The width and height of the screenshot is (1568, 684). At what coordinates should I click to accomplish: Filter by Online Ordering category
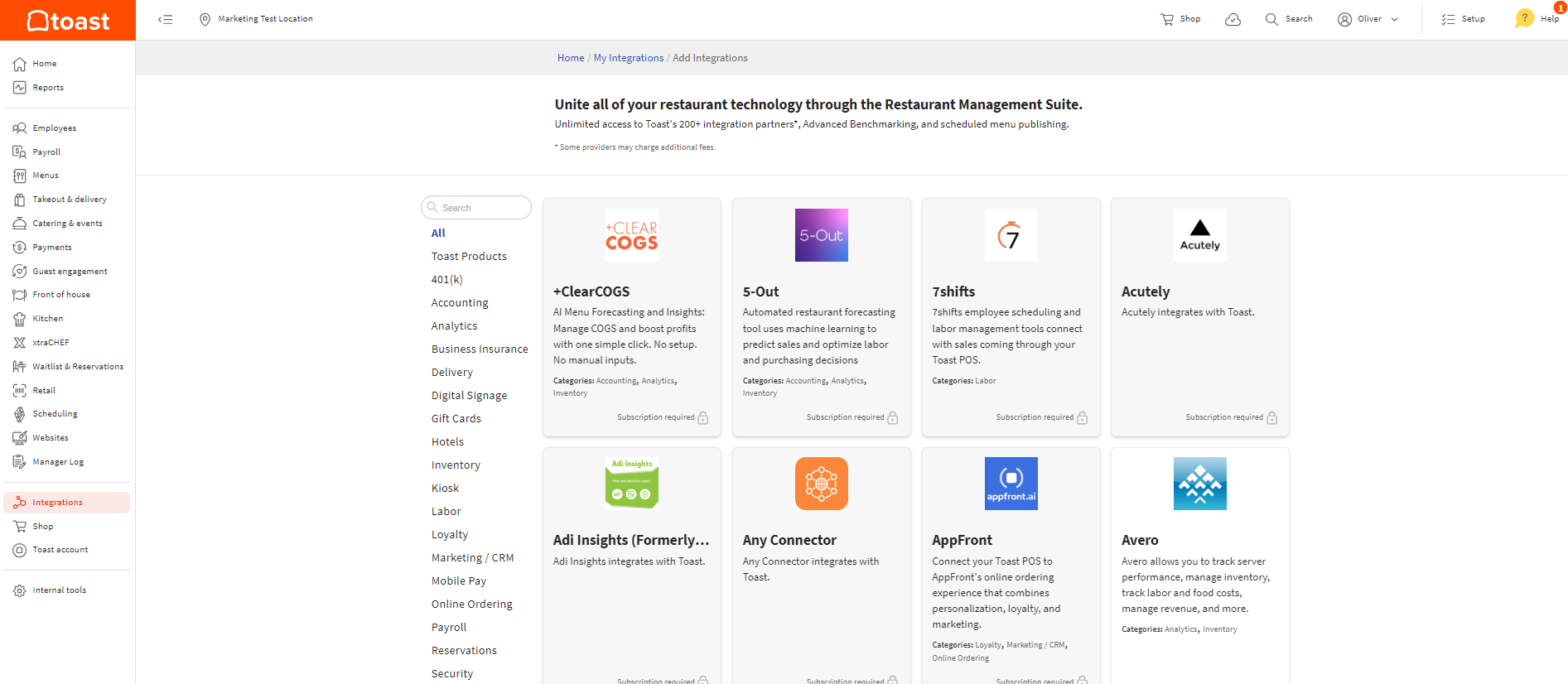(471, 605)
